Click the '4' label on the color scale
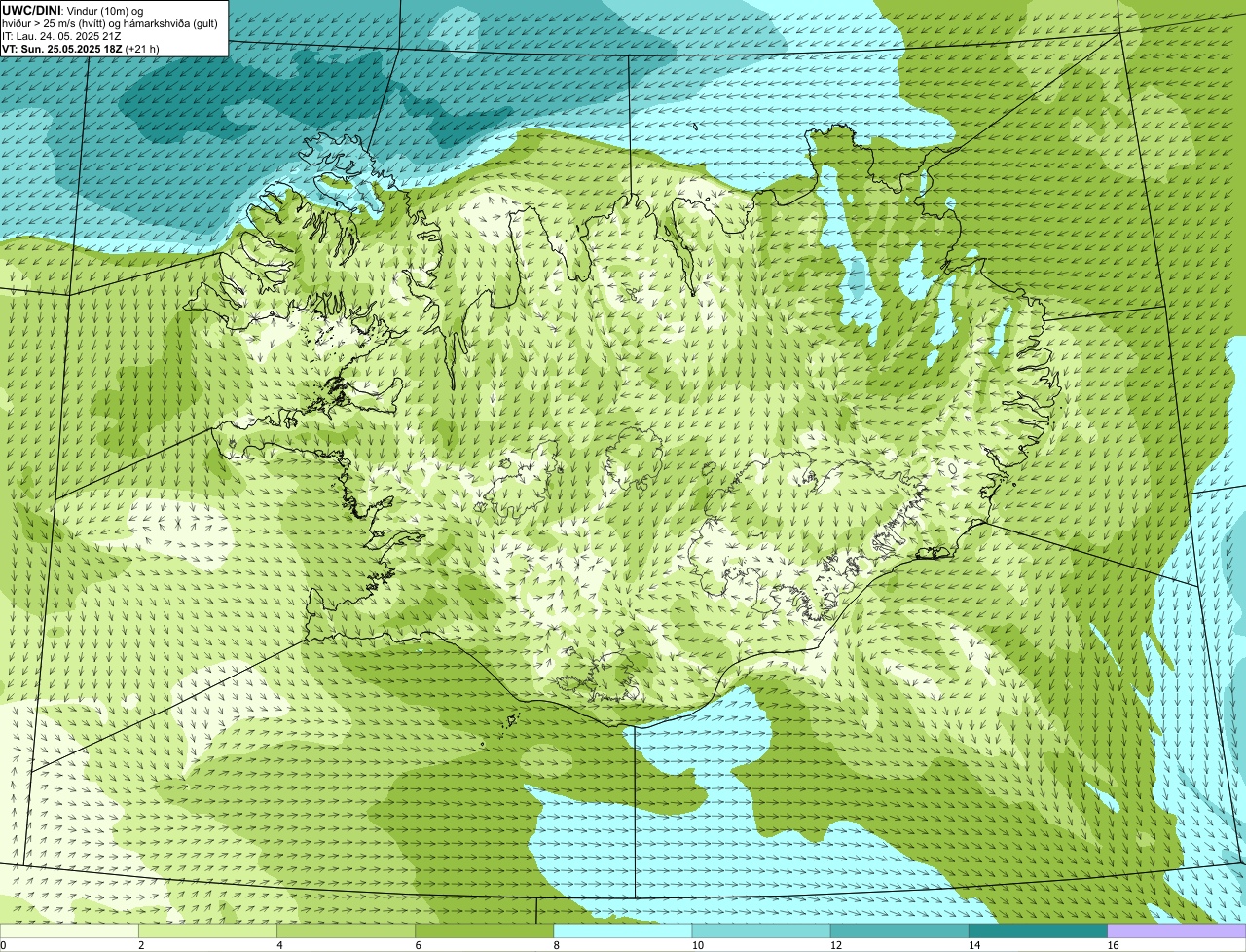 tap(279, 945)
